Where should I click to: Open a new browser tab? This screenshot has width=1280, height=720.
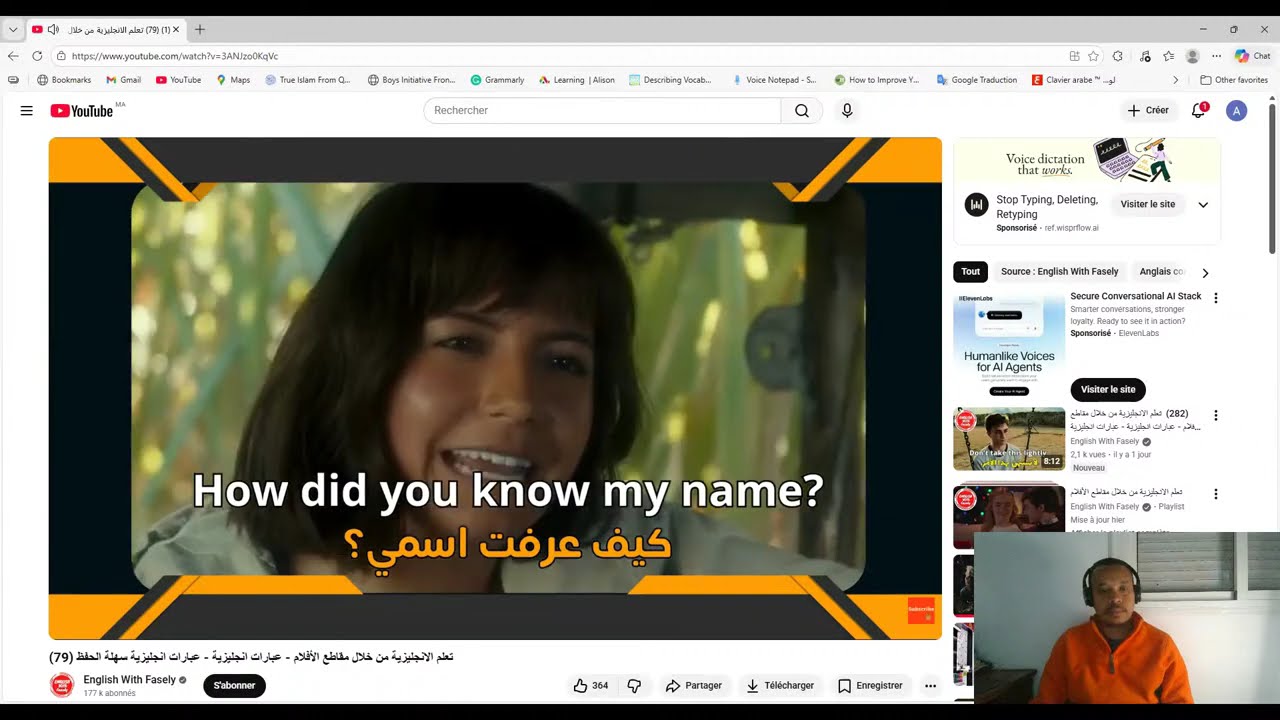click(200, 29)
